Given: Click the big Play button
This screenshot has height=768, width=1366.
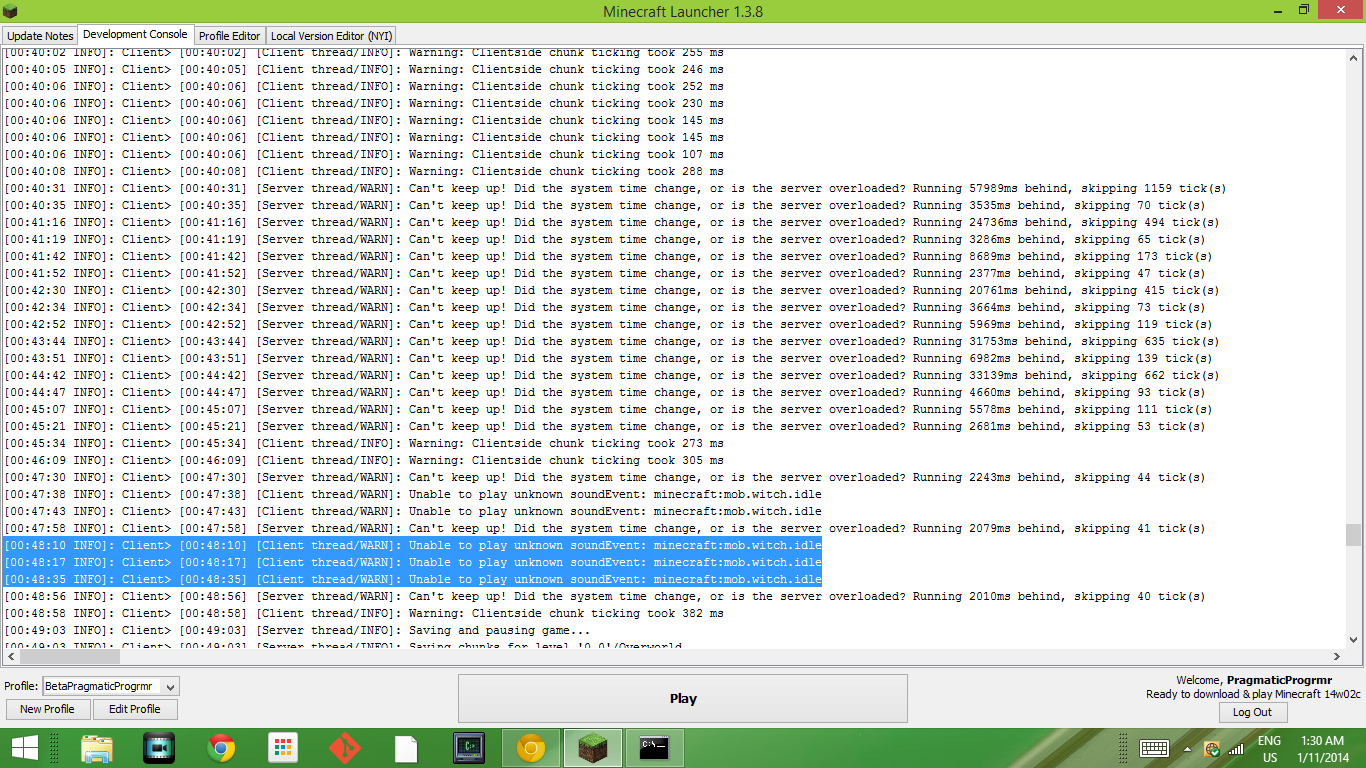Looking at the screenshot, I should click(x=683, y=698).
